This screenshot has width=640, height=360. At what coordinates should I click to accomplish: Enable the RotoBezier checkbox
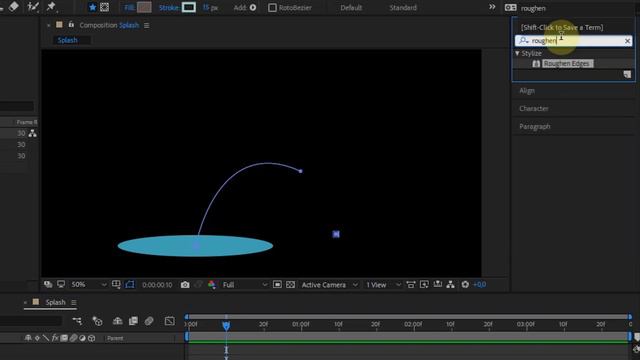point(272,7)
